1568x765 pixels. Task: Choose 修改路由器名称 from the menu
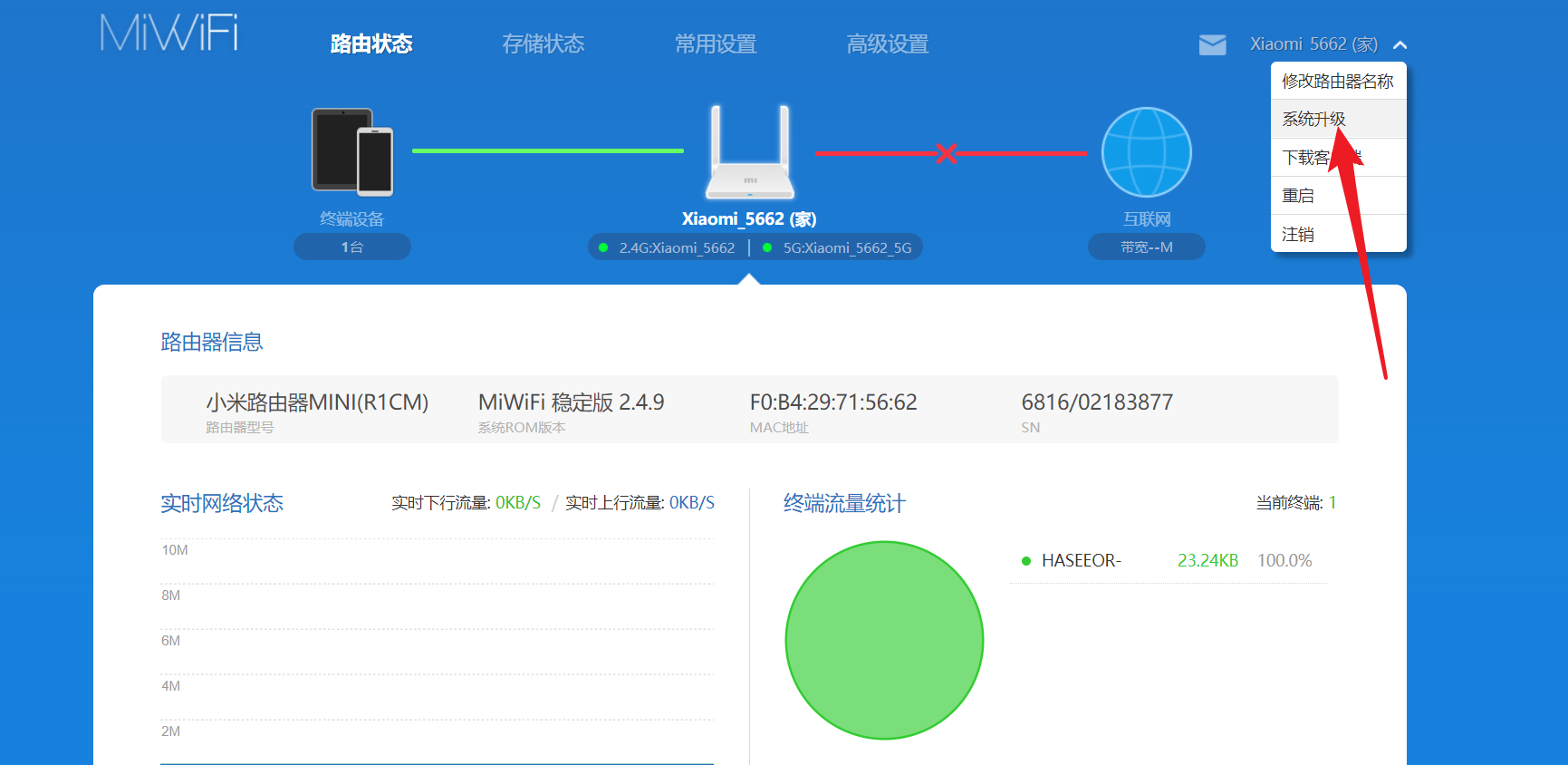point(1338,81)
